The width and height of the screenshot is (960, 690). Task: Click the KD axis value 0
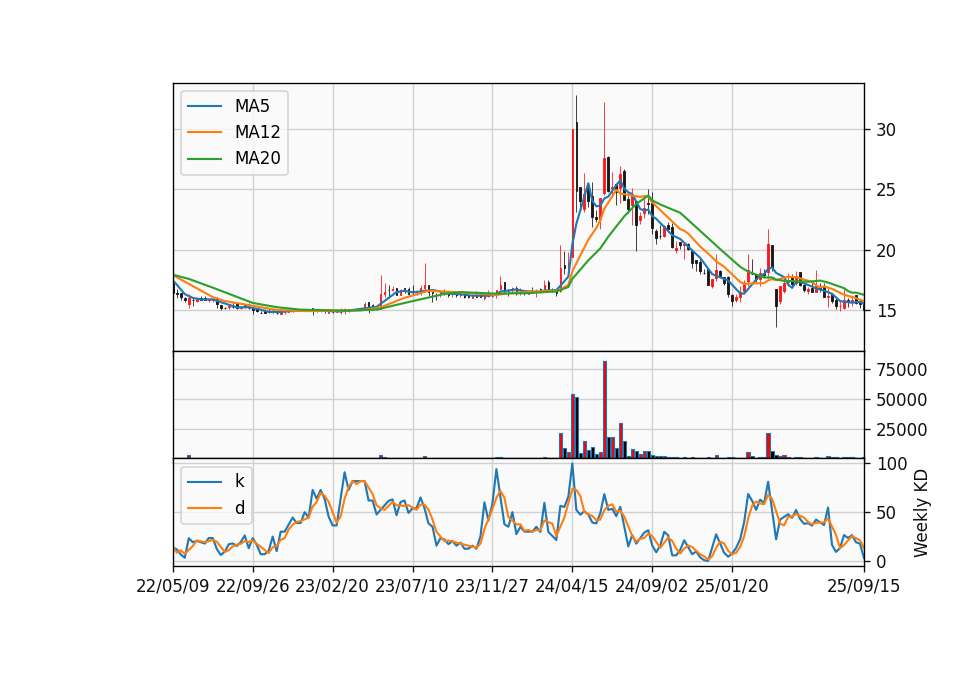click(881, 561)
